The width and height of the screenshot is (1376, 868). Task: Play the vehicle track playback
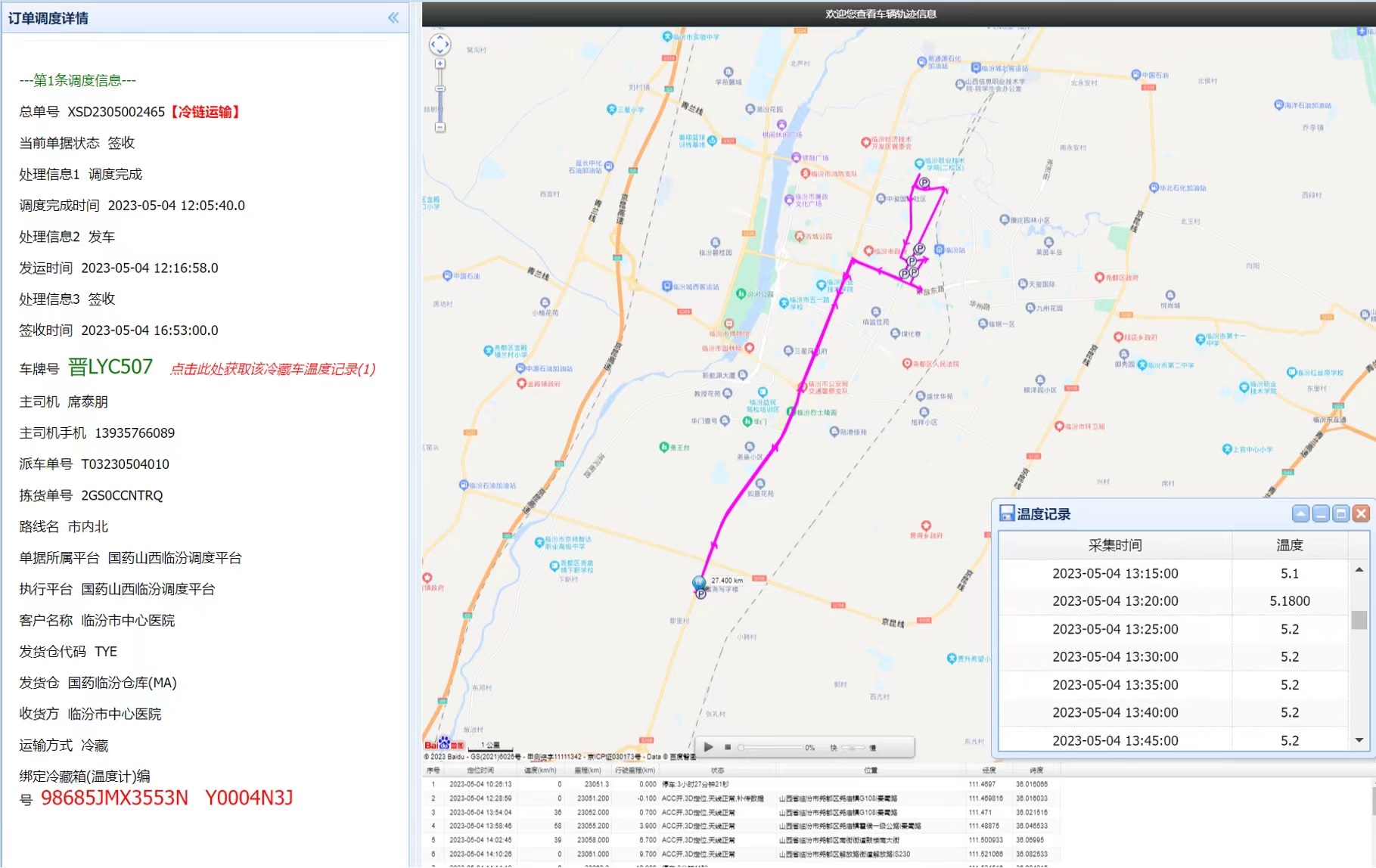[709, 747]
